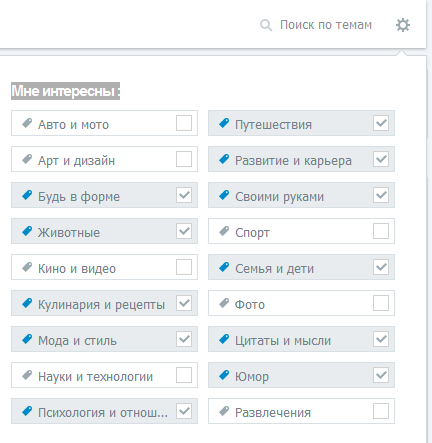Check the Кино и видео checkbox

point(184,267)
